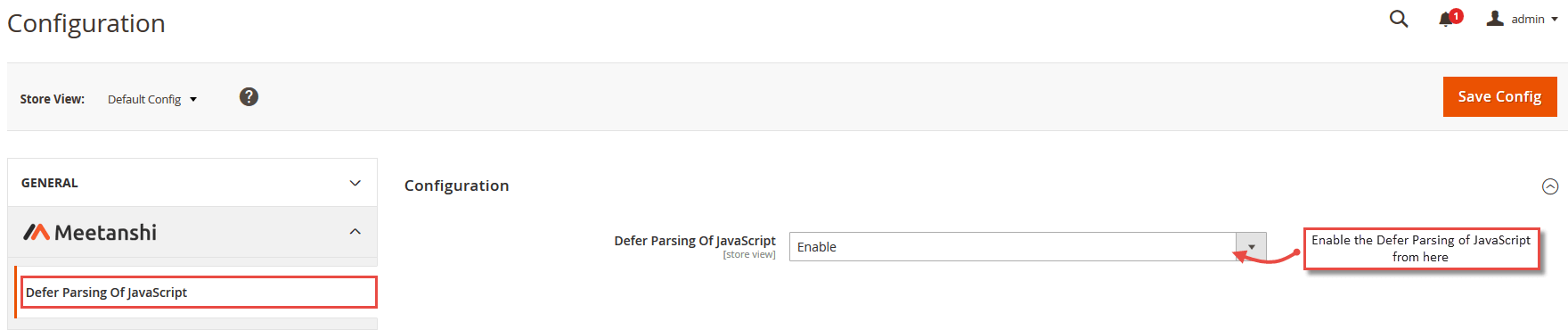Open the help question mark icon
The image size is (1568, 330).
pos(249,96)
